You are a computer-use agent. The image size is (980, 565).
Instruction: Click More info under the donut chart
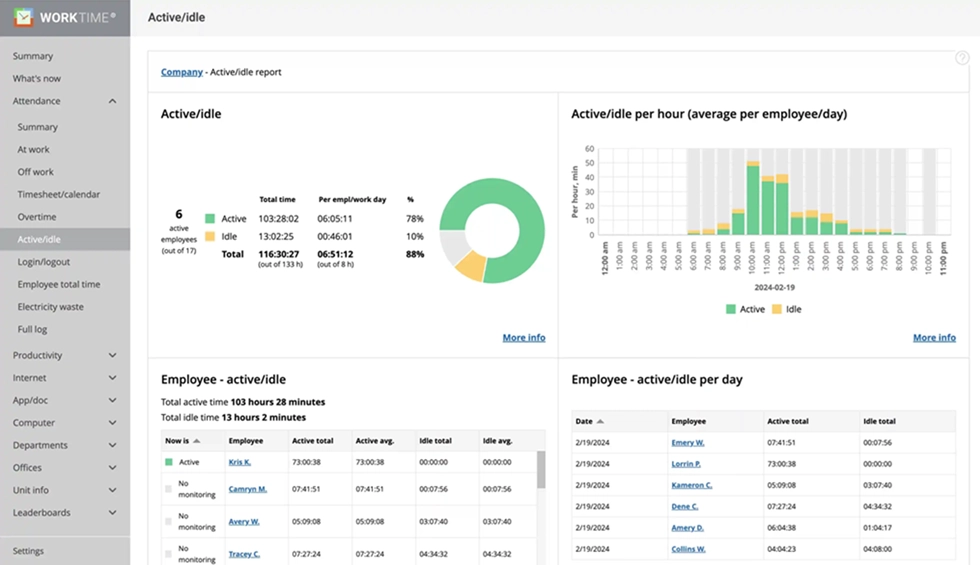pos(523,338)
